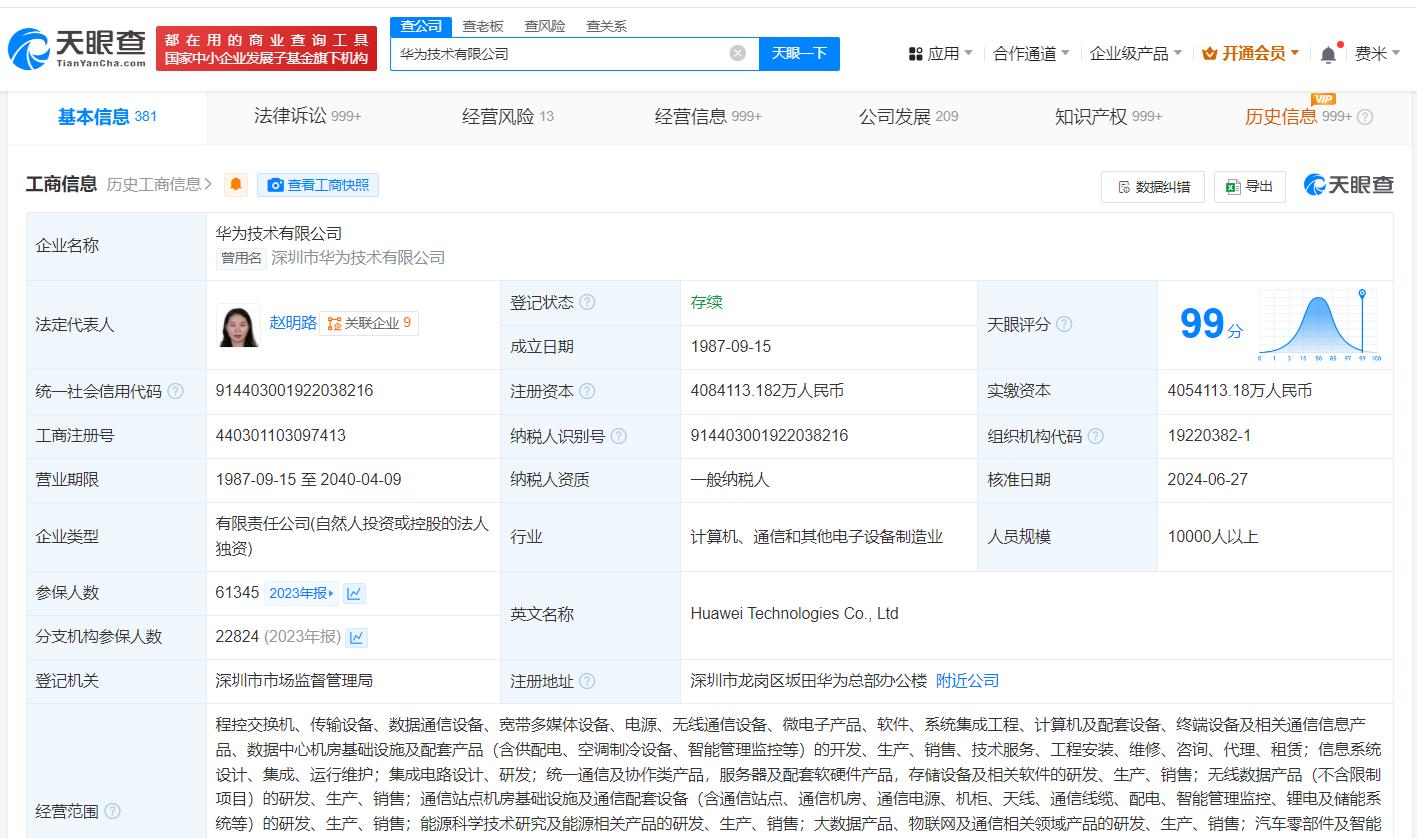
Task: Select the registered capital 4084113.182万人民币
Action: pos(767,391)
